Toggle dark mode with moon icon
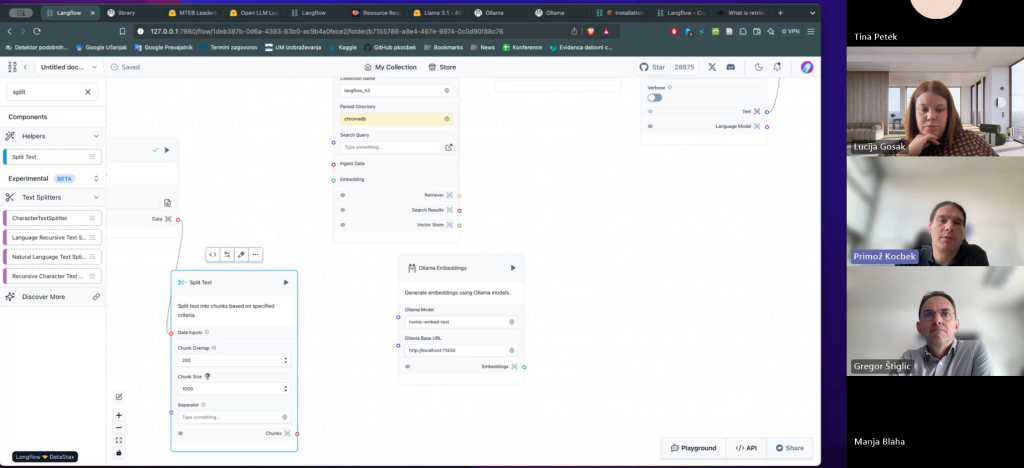 [759, 67]
